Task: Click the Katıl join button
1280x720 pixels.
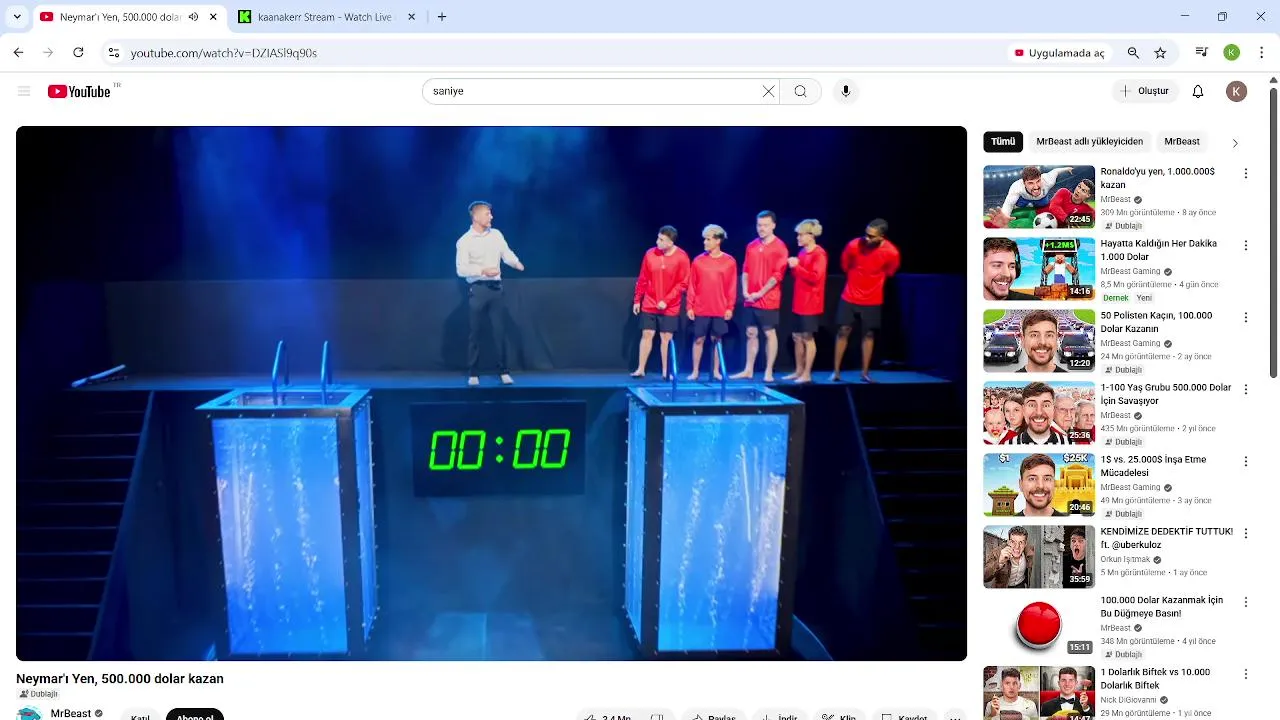Action: [x=141, y=716]
